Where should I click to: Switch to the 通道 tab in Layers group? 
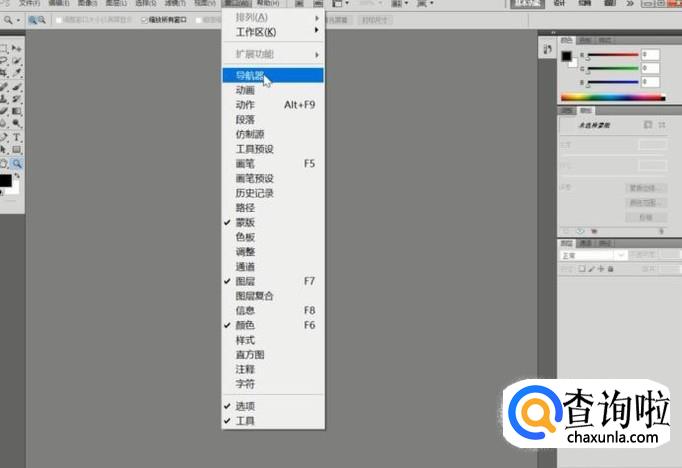tap(586, 243)
